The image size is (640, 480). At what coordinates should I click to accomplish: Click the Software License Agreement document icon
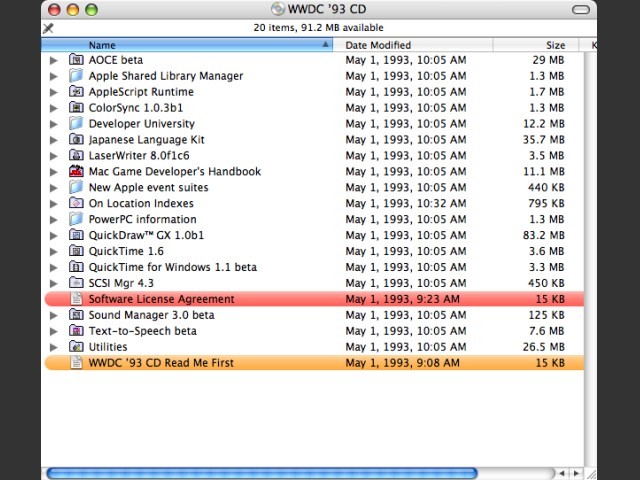coord(76,298)
